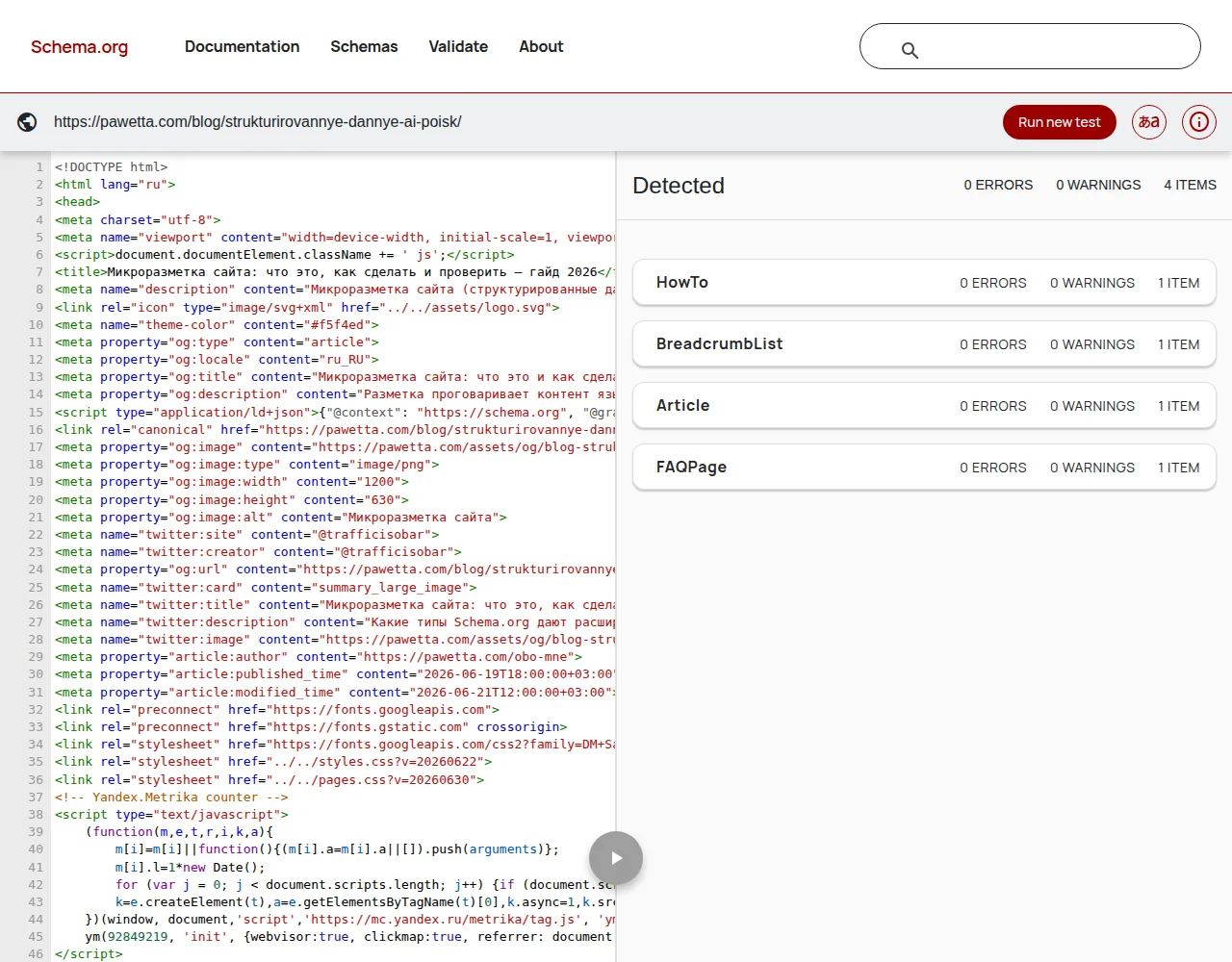
Task: Click Run new test button
Action: tap(1060, 122)
